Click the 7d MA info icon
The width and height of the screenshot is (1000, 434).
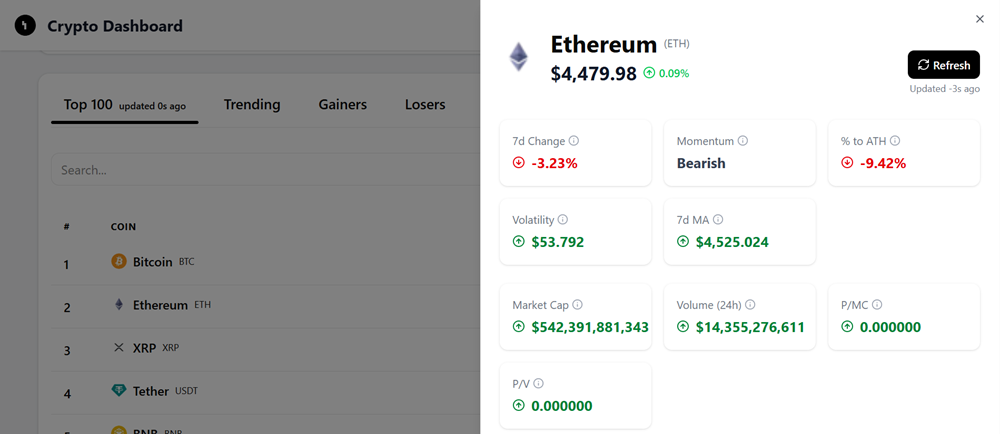click(718, 220)
